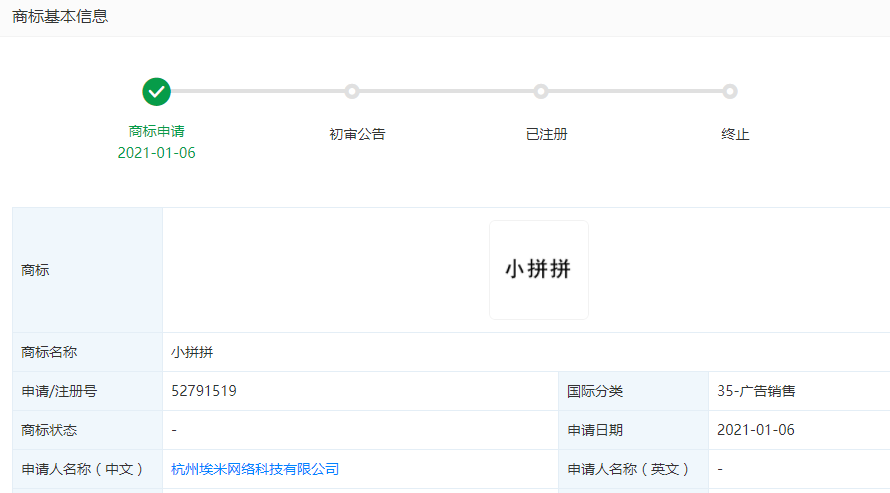Click progress line between 初审公告 and 已注册
Image resolution: width=890 pixels, height=493 pixels.
pyautogui.click(x=446, y=92)
